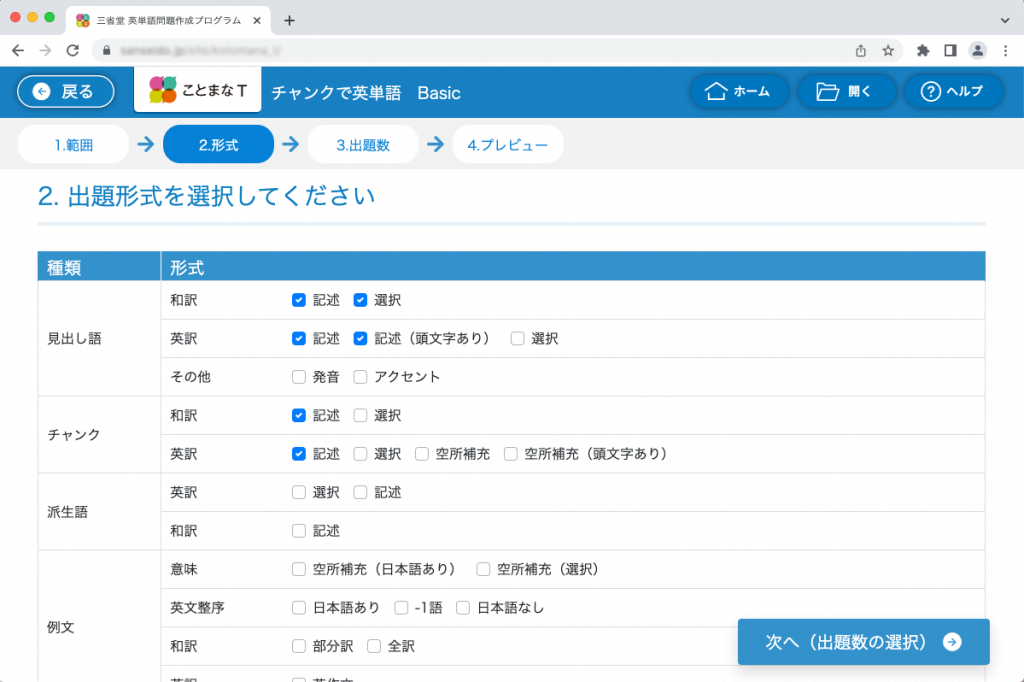Check 派生語 和訳 記述

point(298,531)
